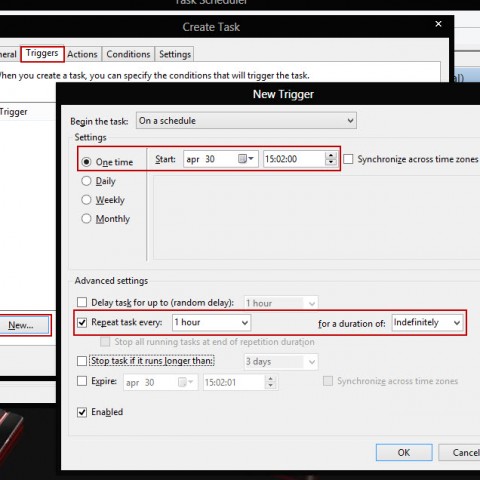Select the One time radio option
The width and height of the screenshot is (480, 480).
[x=86, y=162]
